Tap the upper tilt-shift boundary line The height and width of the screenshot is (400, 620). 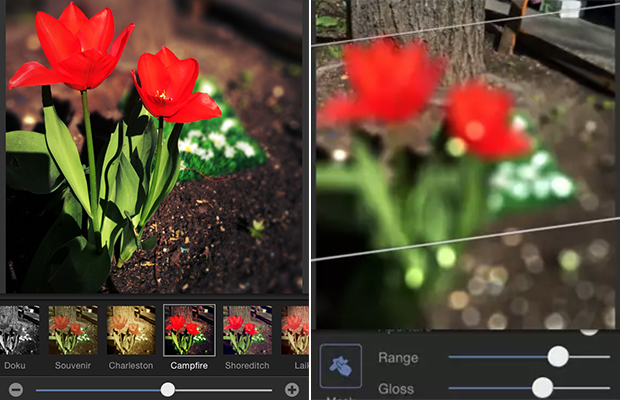466,25
